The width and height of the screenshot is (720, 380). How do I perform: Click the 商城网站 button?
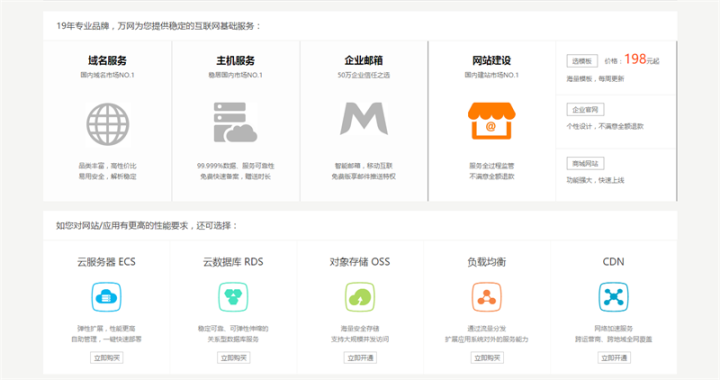[585, 163]
